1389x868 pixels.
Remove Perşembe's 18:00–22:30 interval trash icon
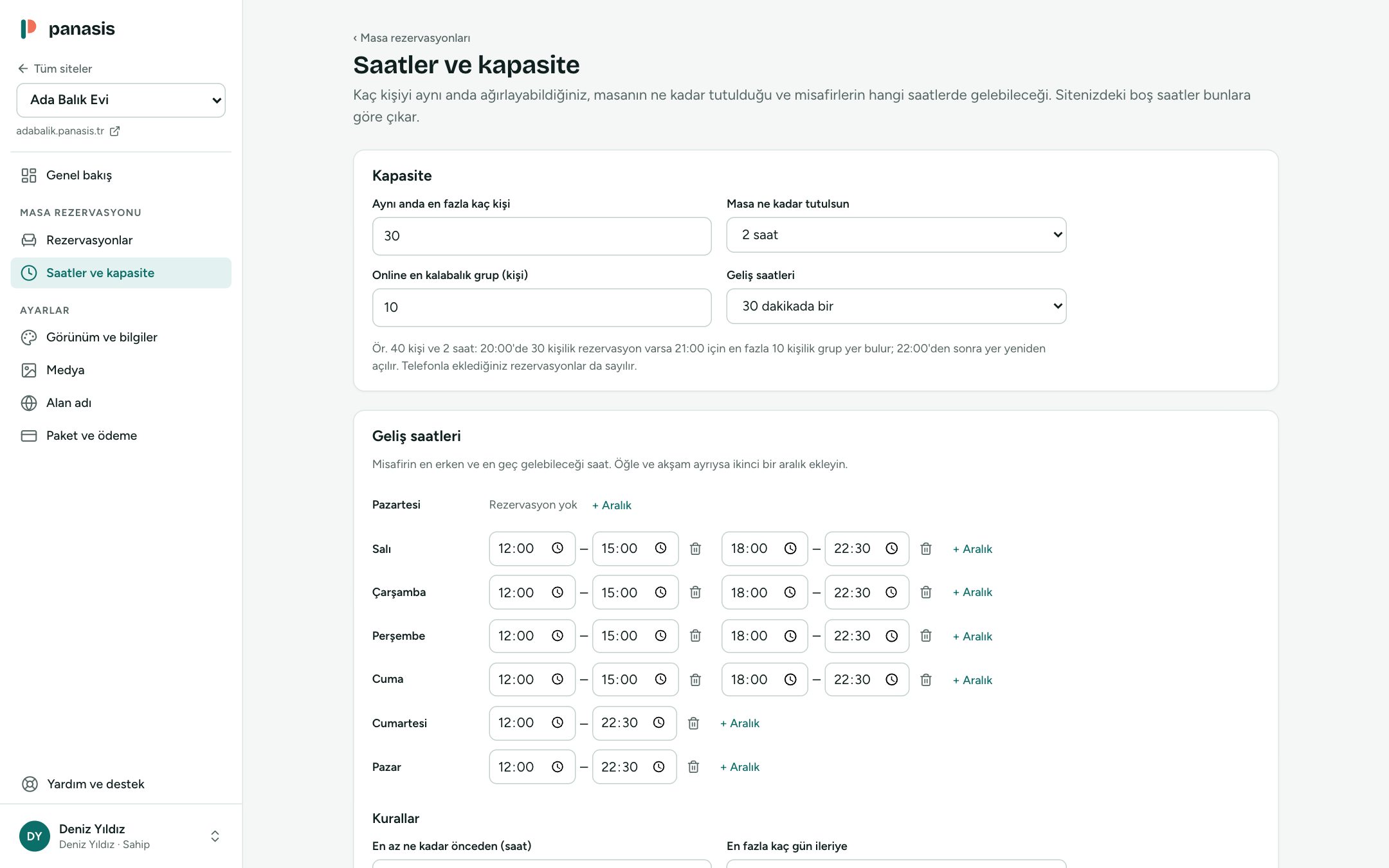(925, 636)
